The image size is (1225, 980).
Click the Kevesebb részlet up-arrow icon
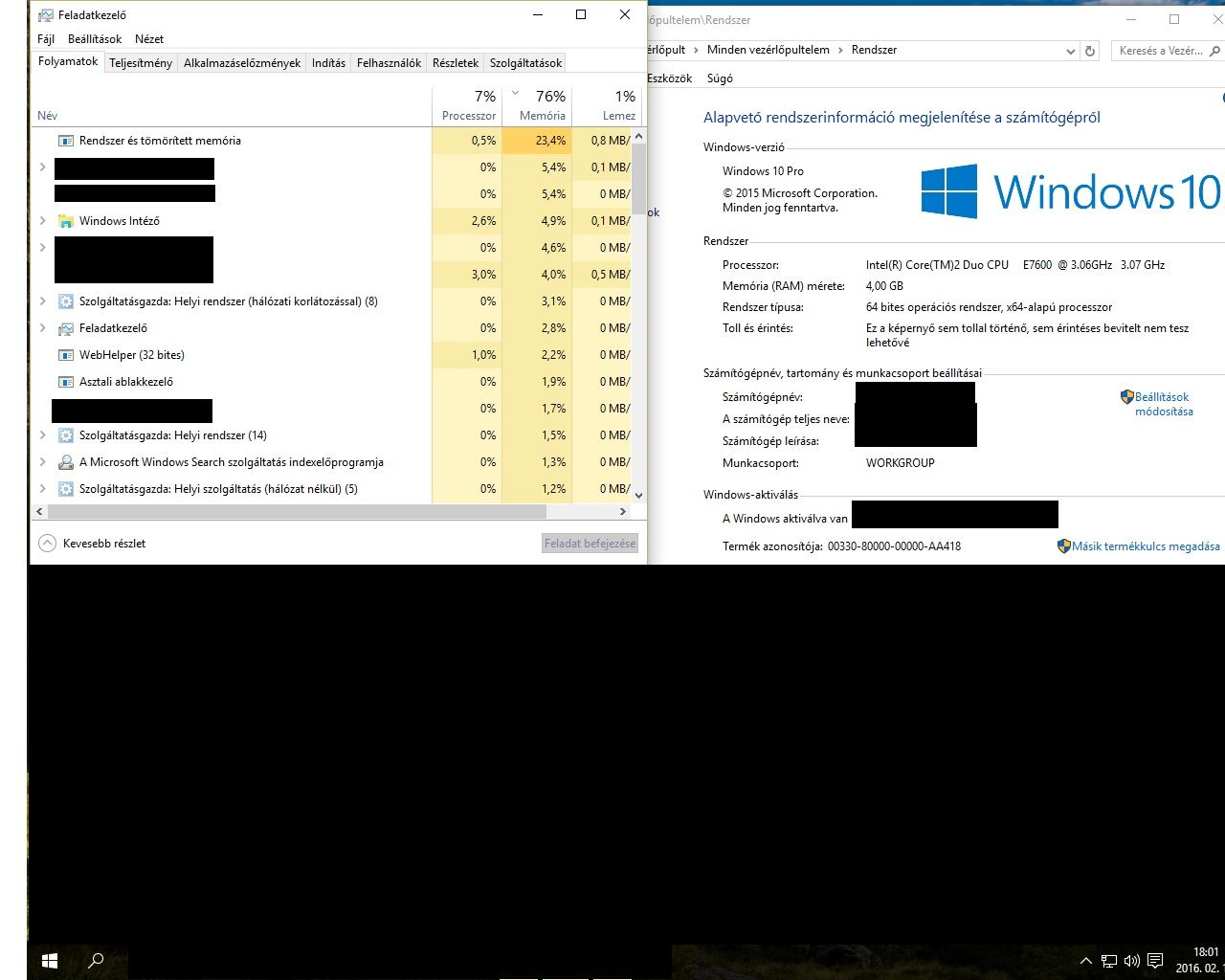pyautogui.click(x=47, y=543)
